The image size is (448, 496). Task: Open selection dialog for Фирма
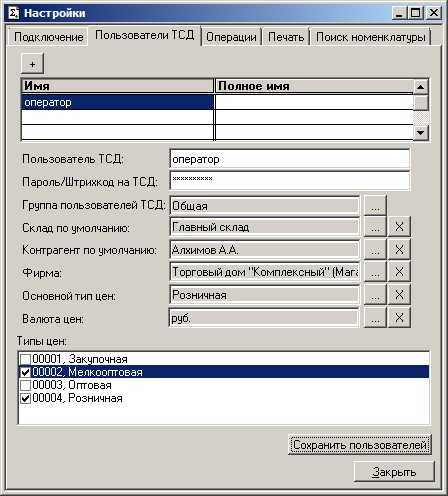coord(375,272)
